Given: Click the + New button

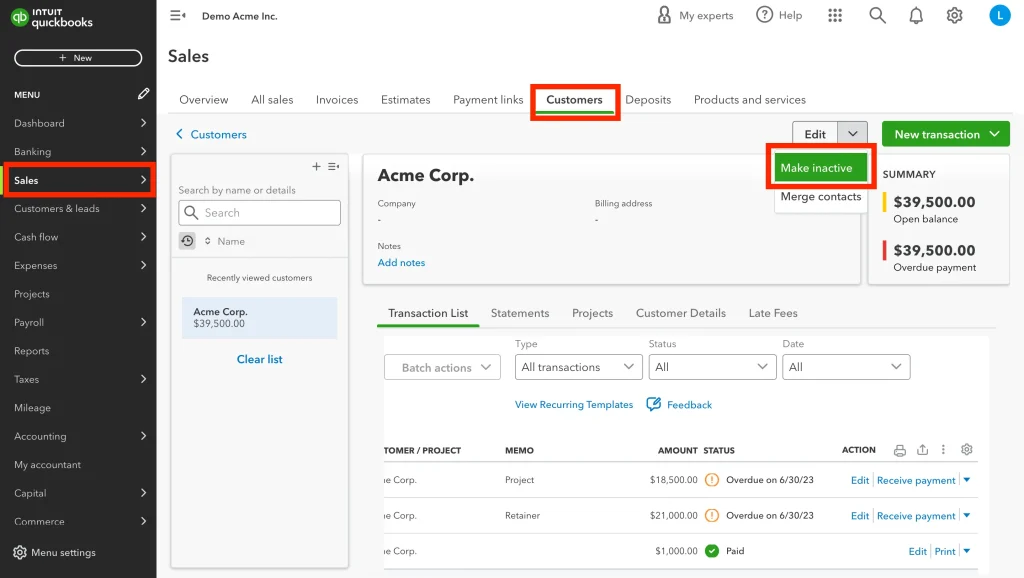Looking at the screenshot, I should click(78, 58).
